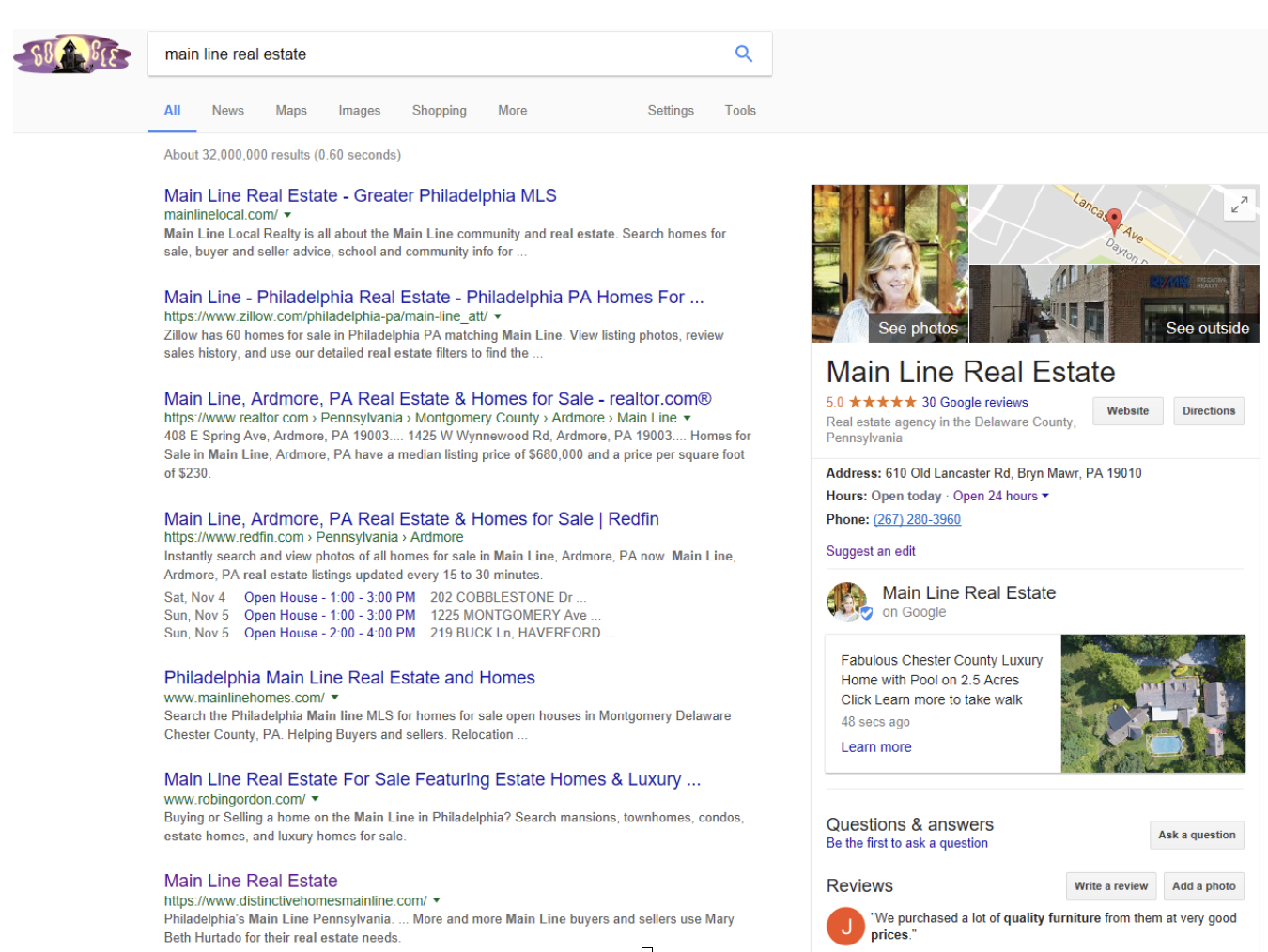Open the Maps tab
This screenshot has height=952, width=1268.
291,110
